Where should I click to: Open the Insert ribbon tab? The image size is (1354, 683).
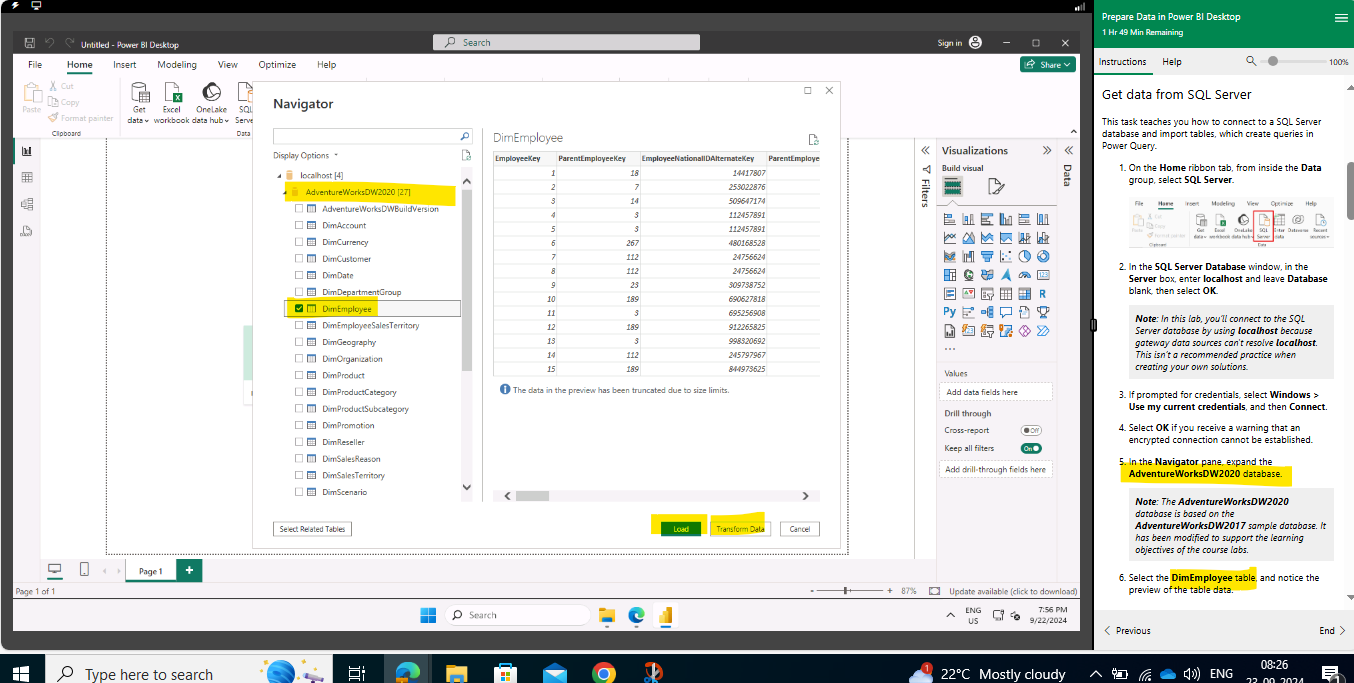click(124, 64)
